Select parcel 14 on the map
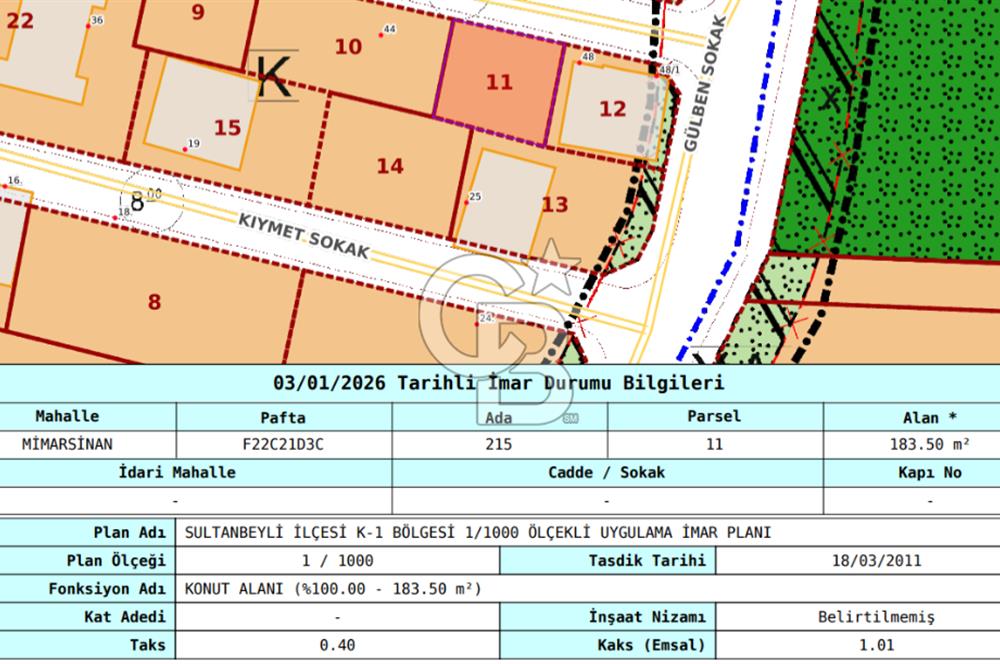This screenshot has height=664, width=1000. point(390,165)
